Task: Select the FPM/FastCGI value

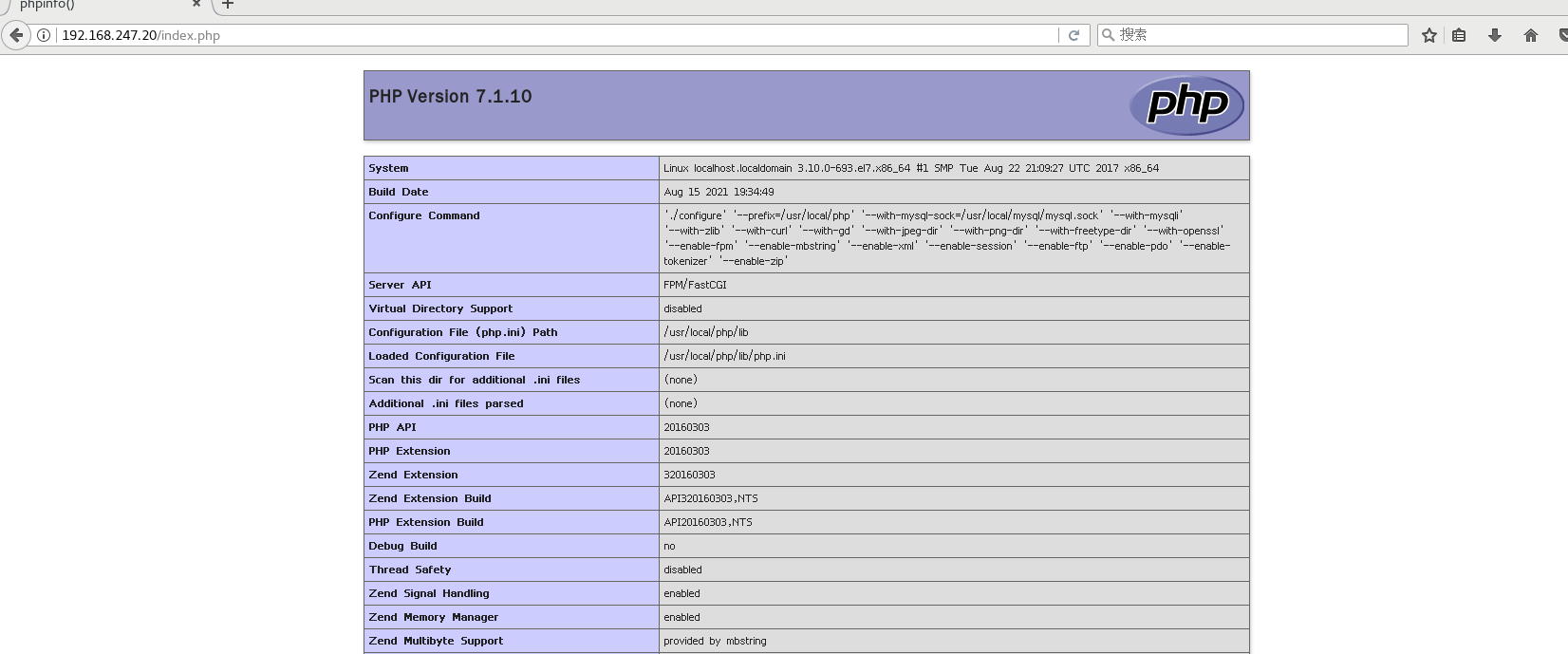Action: pos(695,285)
